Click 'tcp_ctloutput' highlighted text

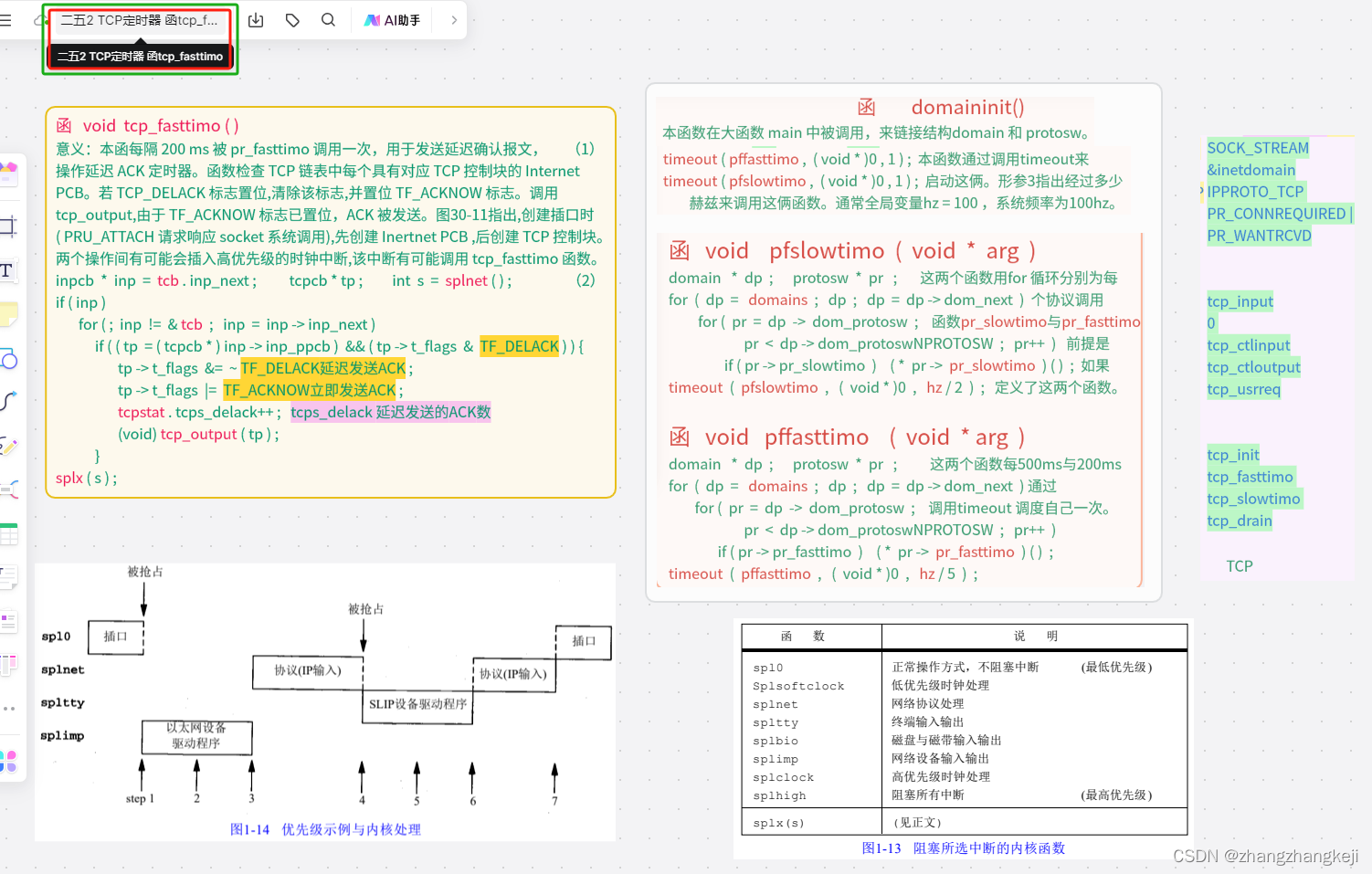click(1253, 367)
